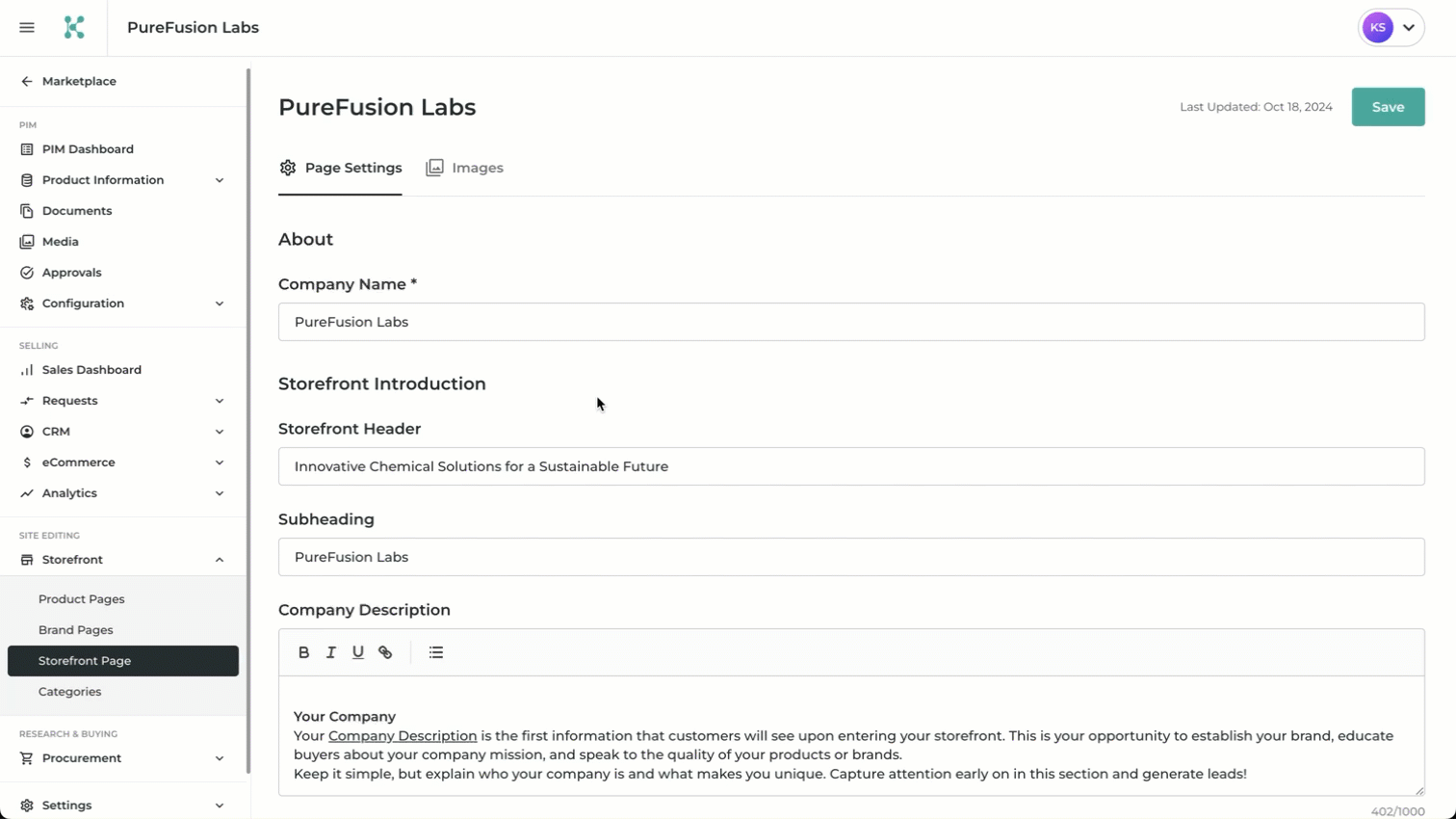Click the PureFusion logo icon in header
Image resolution: width=1456 pixels, height=819 pixels.
coord(74,28)
